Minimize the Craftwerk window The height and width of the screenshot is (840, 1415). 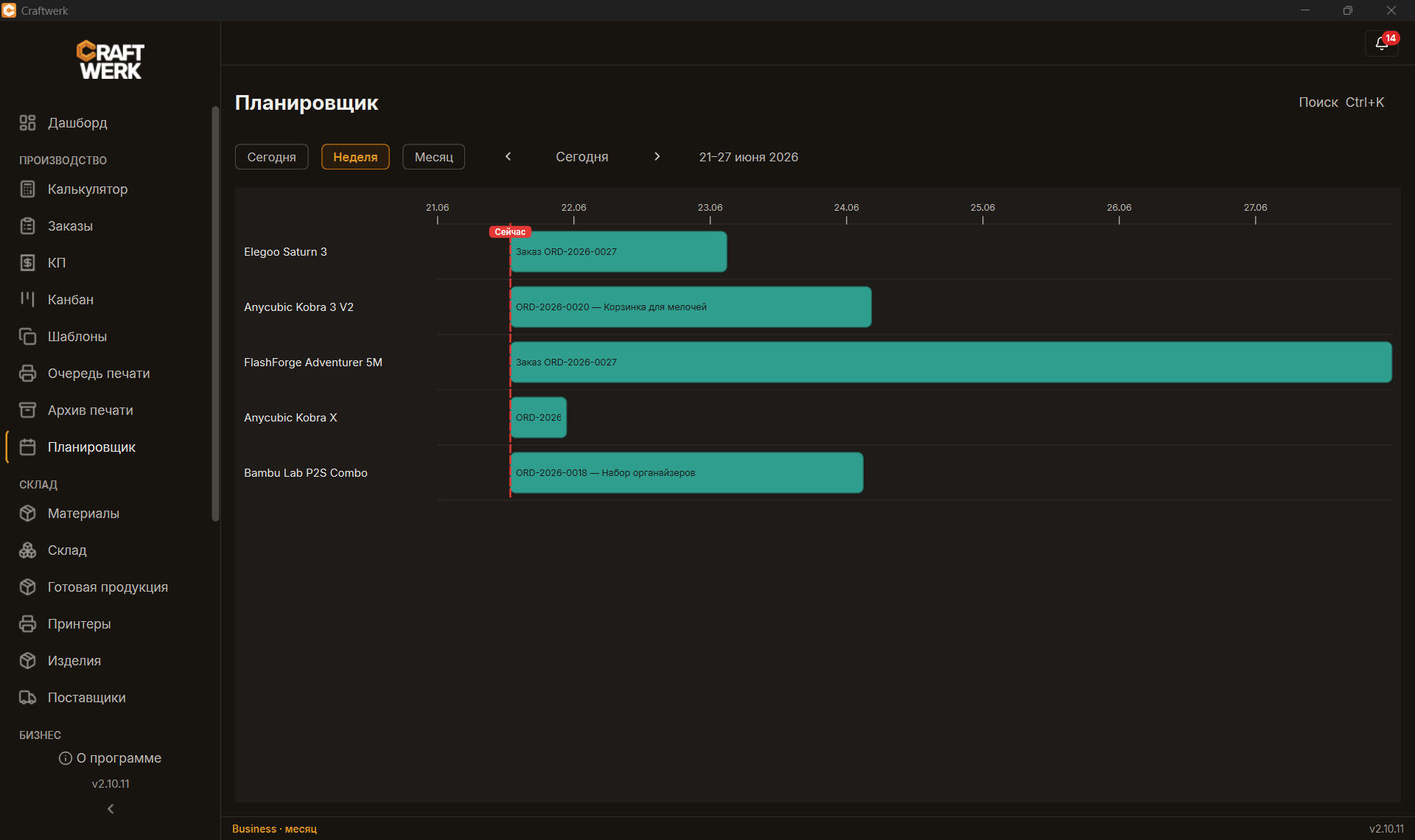click(1305, 10)
